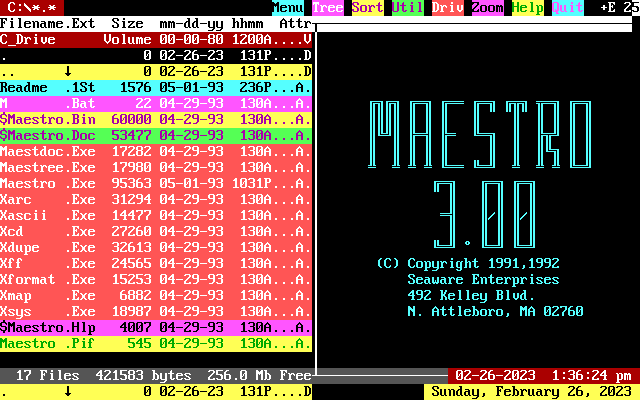The height and width of the screenshot is (400, 640).
Task: Select the $Maestro.Doc file
Action: (x=156, y=136)
